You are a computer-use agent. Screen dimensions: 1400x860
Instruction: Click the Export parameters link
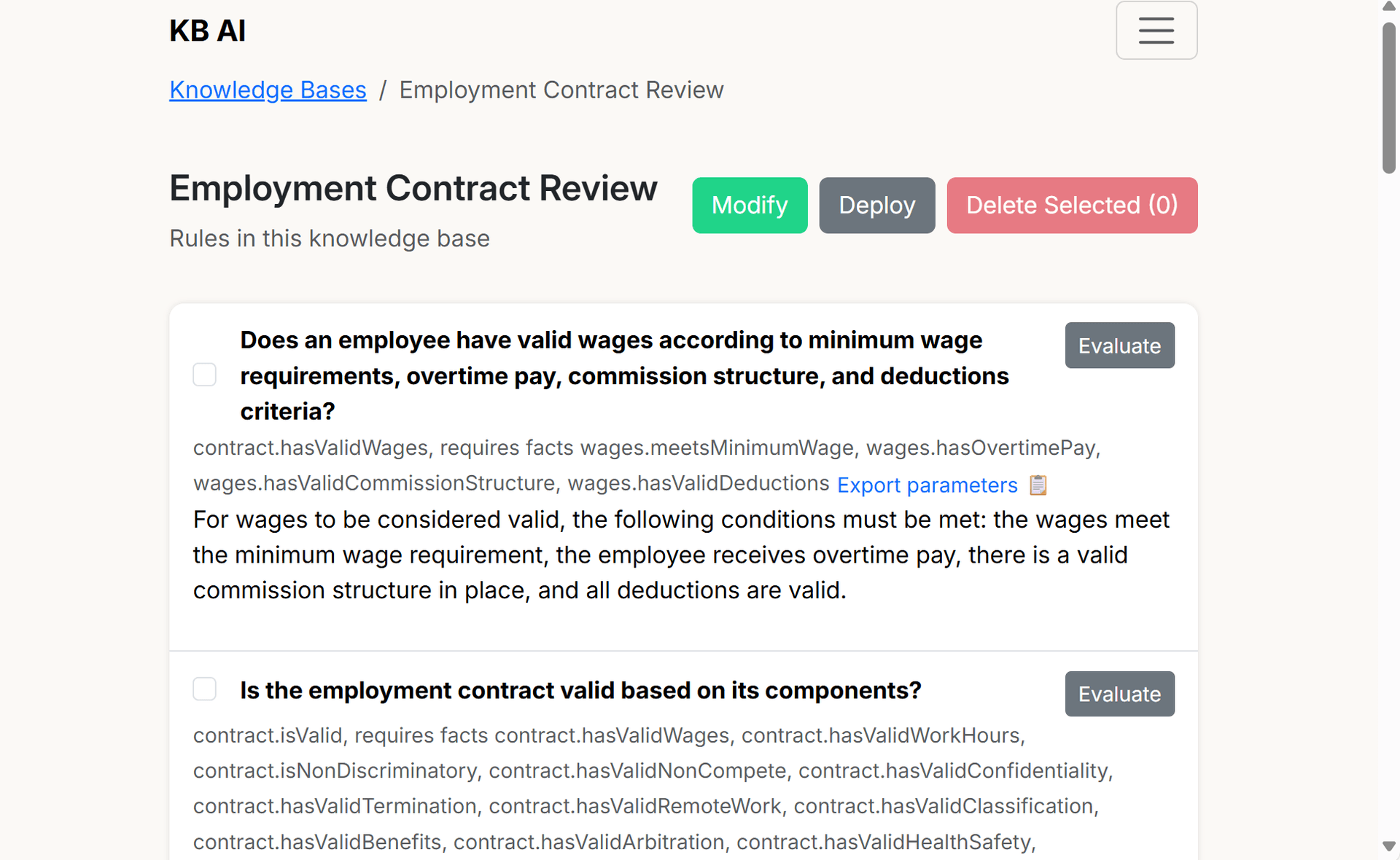coord(927,485)
